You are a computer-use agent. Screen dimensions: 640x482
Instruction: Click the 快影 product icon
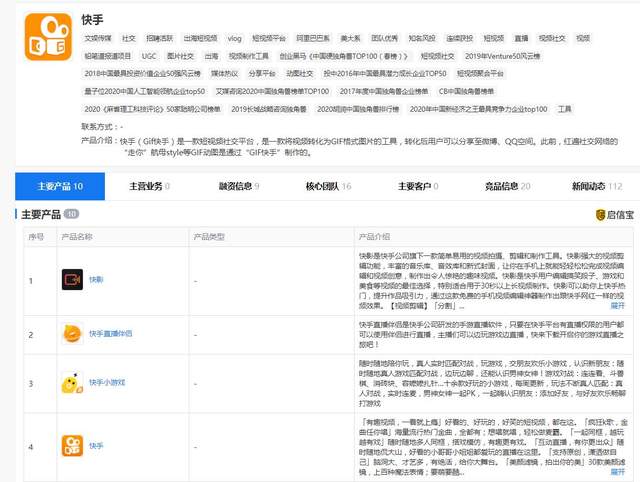point(72,280)
